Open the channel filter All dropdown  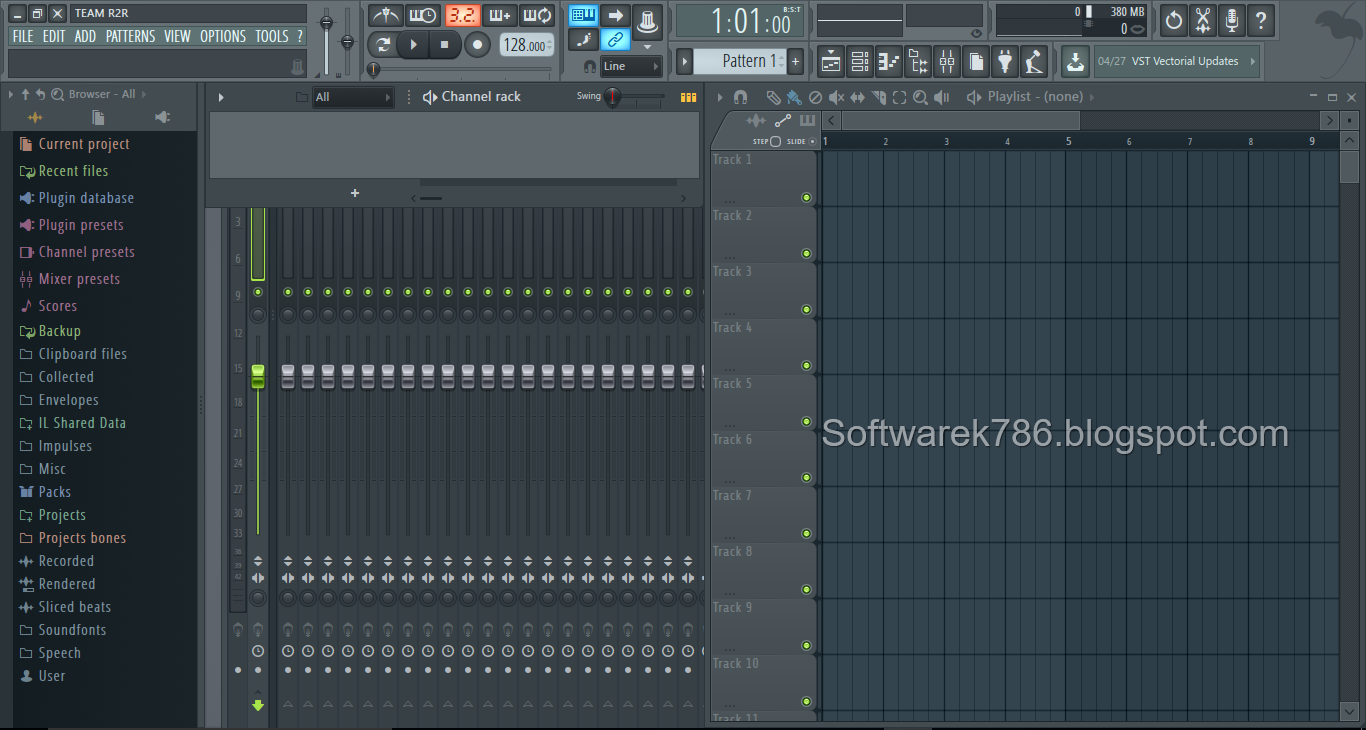353,97
